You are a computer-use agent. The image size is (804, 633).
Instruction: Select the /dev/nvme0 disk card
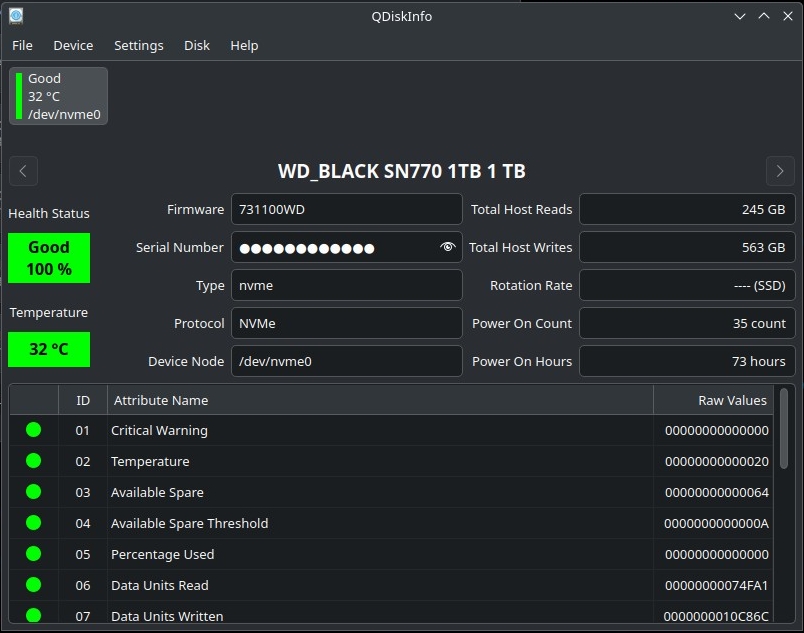pyautogui.click(x=58, y=96)
